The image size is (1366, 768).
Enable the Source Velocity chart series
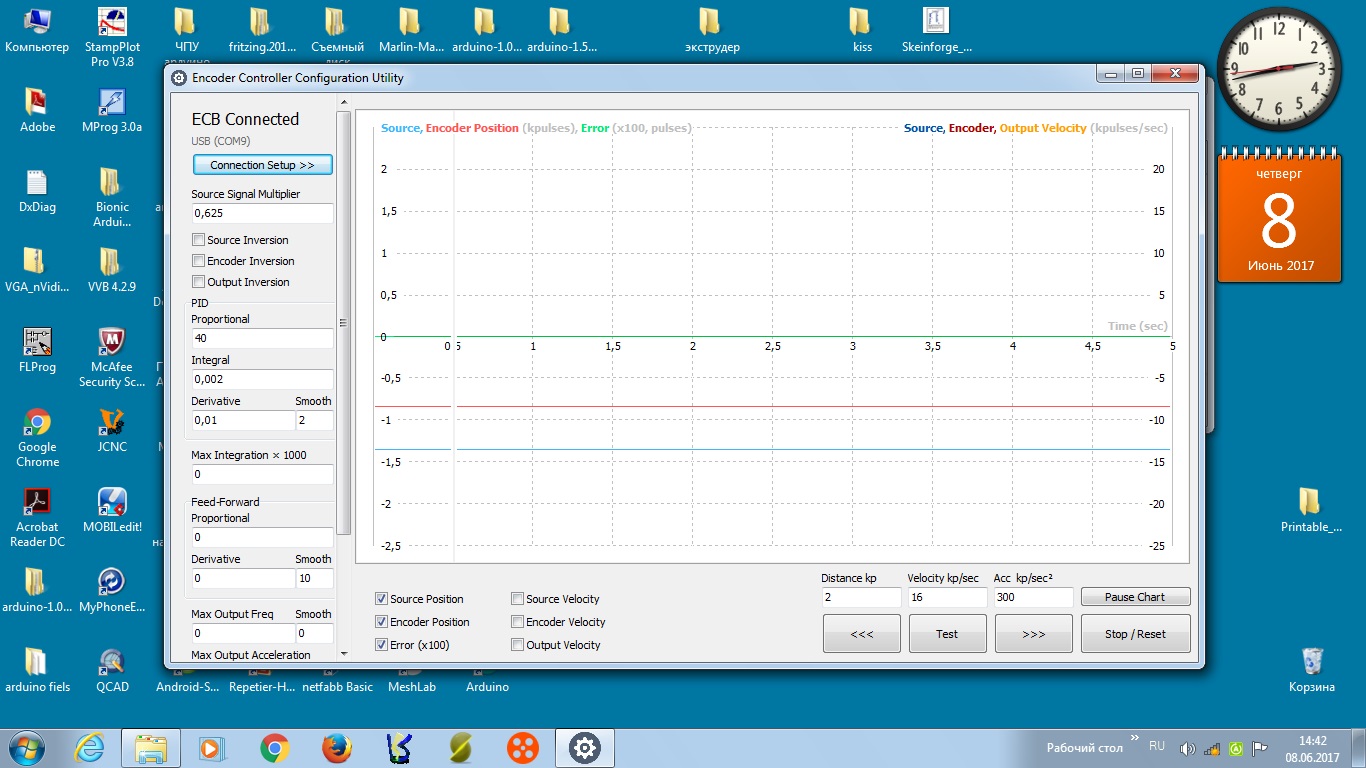[x=517, y=599]
